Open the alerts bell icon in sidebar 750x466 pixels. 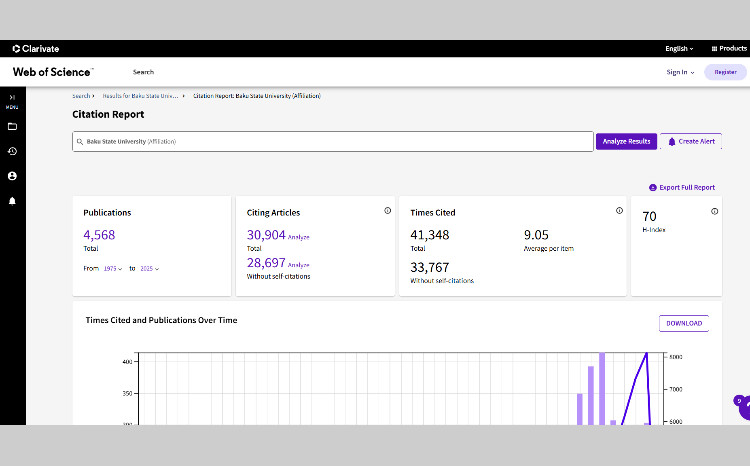pyautogui.click(x=12, y=200)
